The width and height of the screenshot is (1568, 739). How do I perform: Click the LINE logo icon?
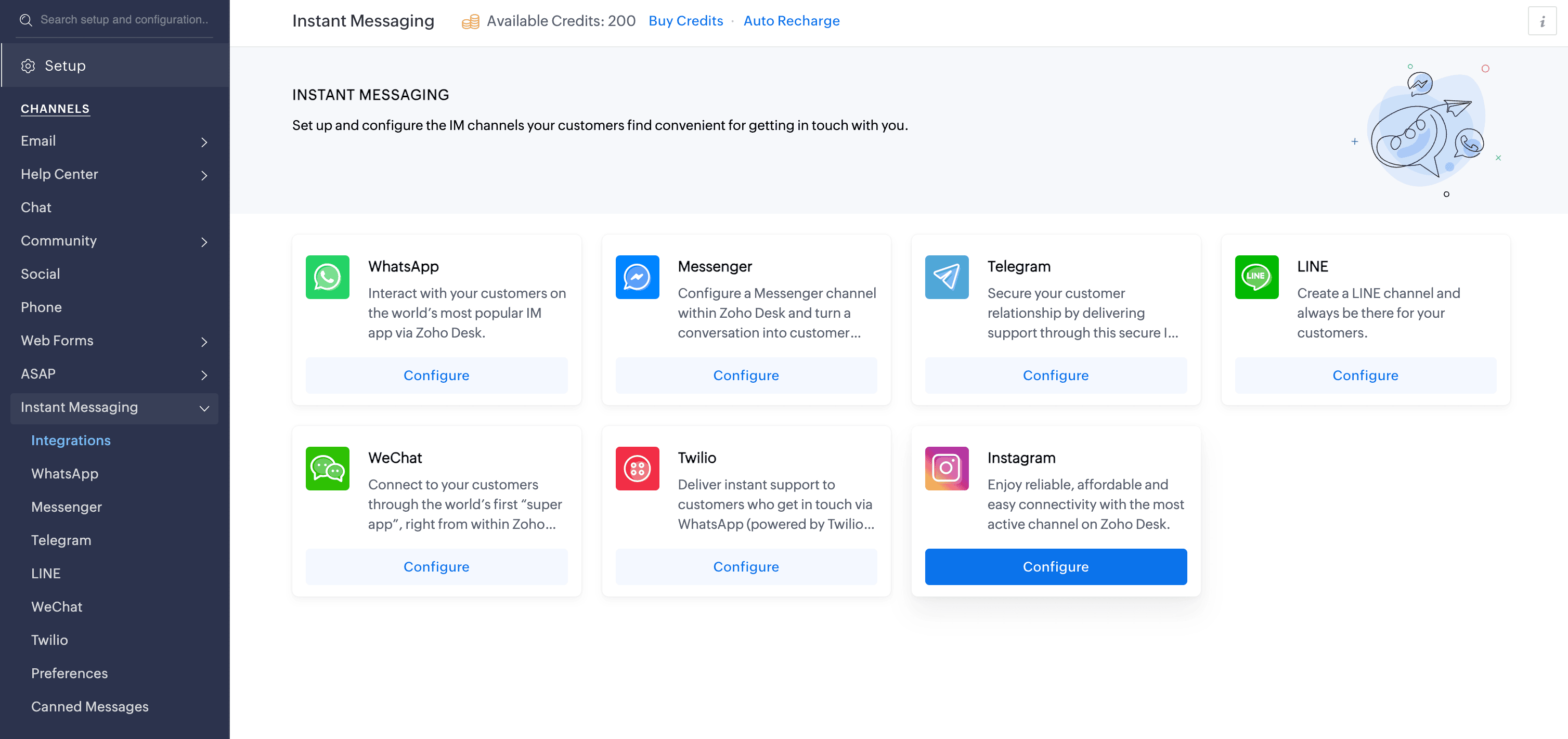pos(1256,277)
